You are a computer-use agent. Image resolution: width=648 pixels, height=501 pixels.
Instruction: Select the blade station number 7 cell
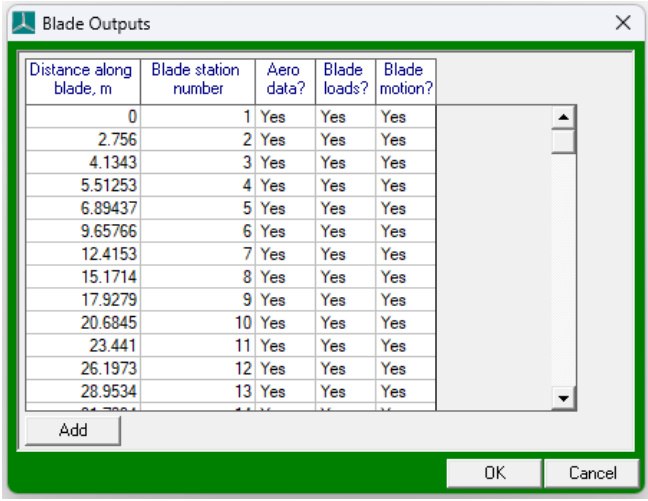point(196,254)
